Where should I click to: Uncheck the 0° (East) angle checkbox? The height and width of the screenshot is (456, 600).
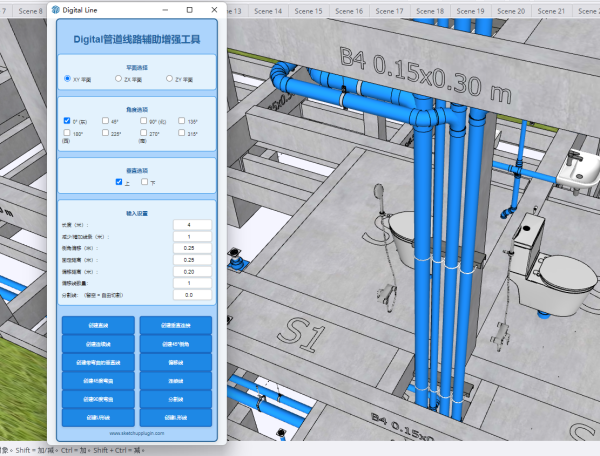67,120
